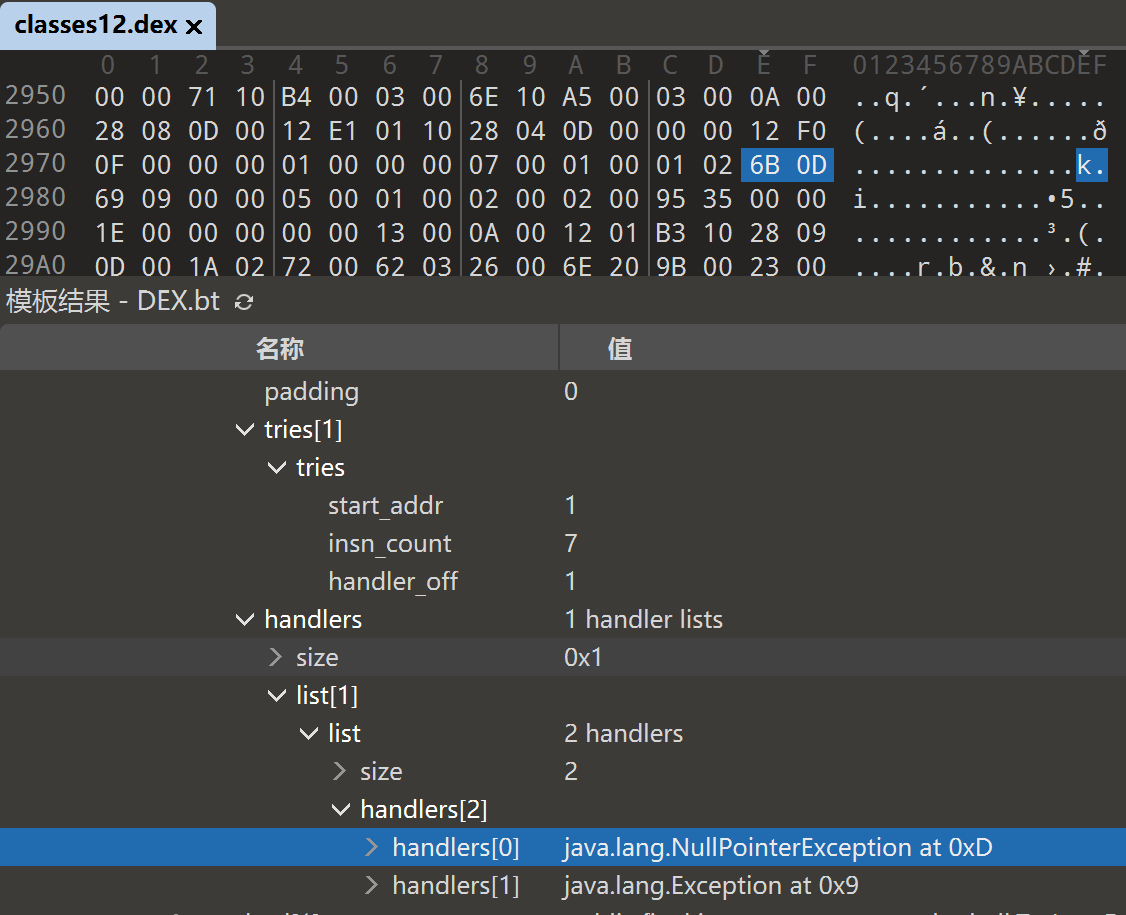Viewport: 1126px width, 915px height.
Task: Expand the size 0x1 node
Action: click(x=276, y=657)
